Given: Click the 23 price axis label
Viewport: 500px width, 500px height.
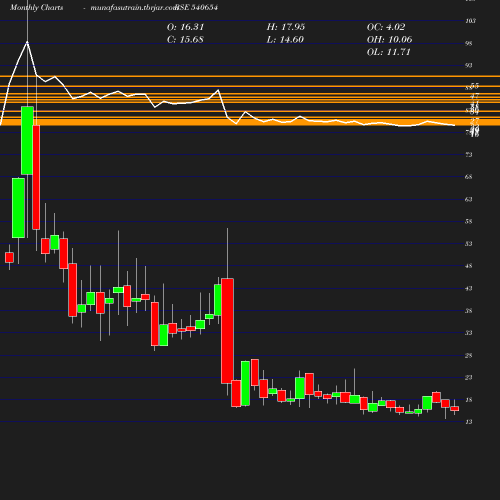Looking at the screenshot, I should (469, 377).
